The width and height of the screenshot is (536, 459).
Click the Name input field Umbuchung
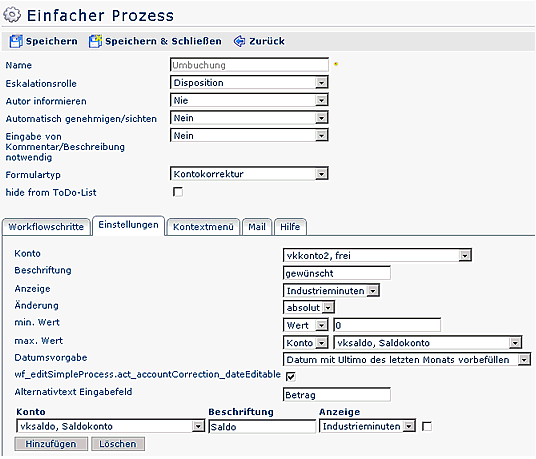249,65
